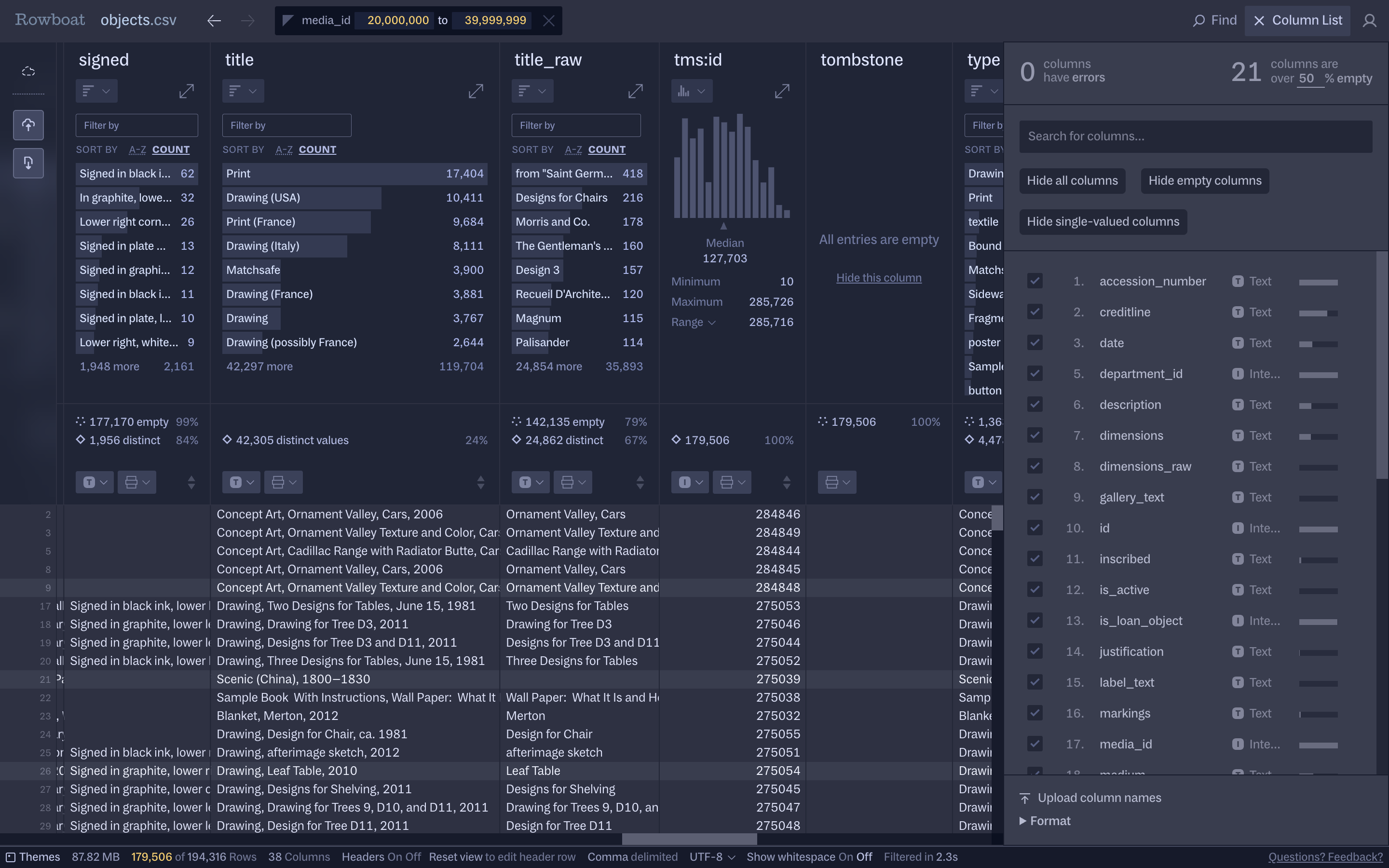
Task: Click the upload cloud icon in left sidebar
Action: [28, 124]
